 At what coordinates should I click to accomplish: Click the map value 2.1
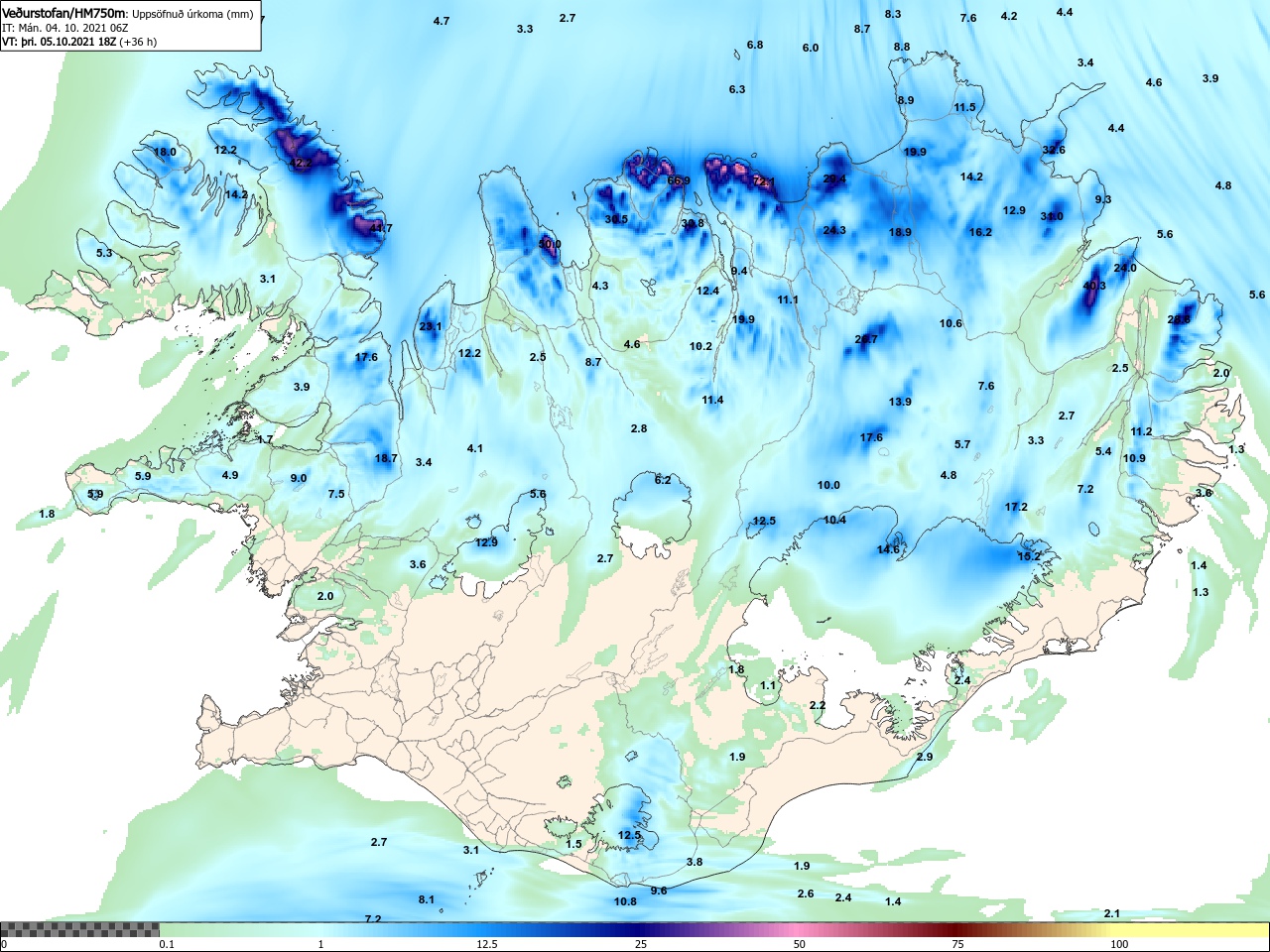1112,913
